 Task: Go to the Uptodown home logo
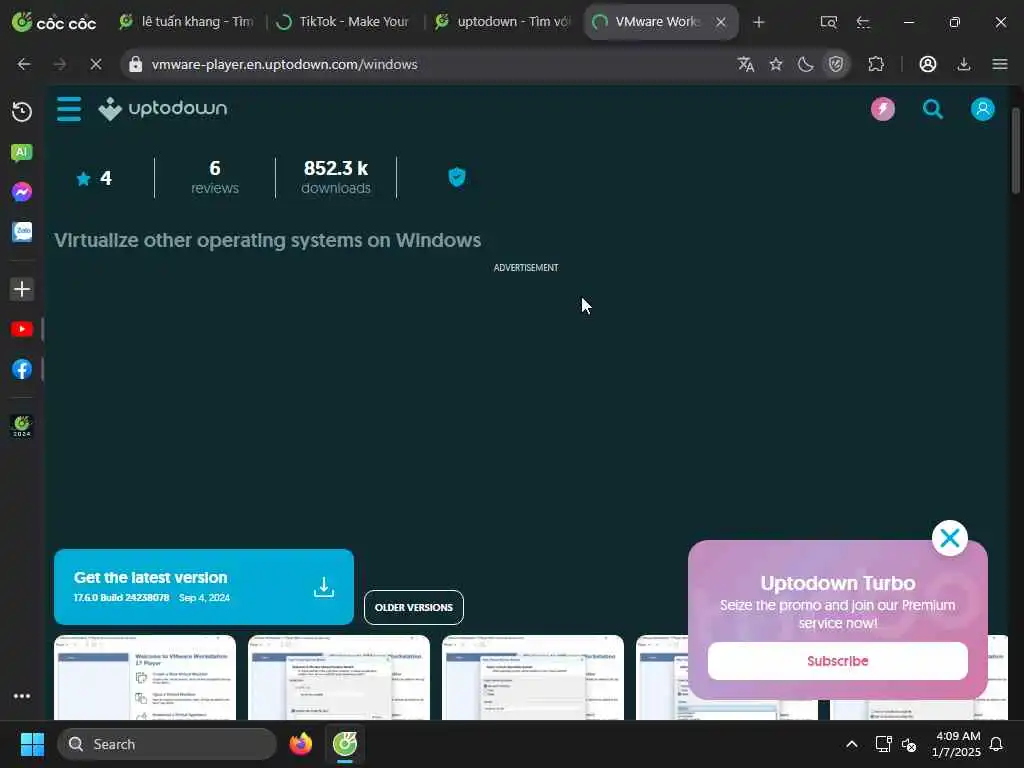pos(163,108)
